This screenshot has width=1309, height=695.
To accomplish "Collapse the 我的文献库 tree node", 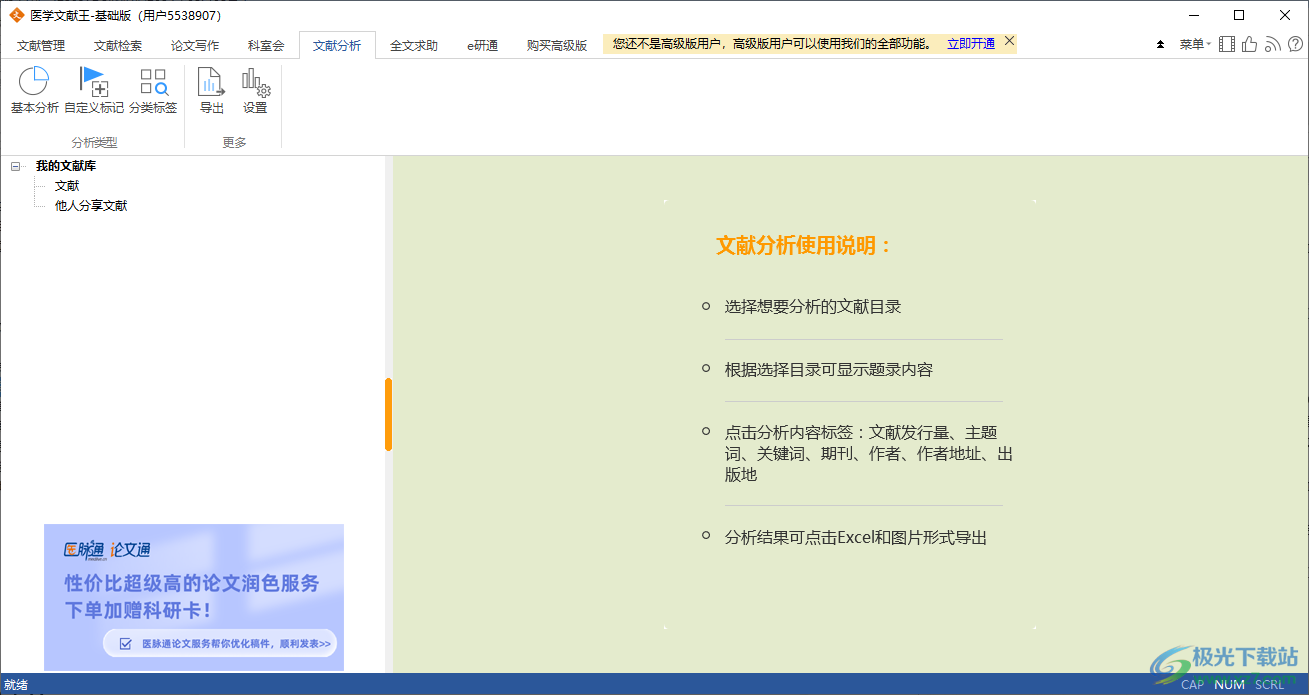I will pos(15,166).
